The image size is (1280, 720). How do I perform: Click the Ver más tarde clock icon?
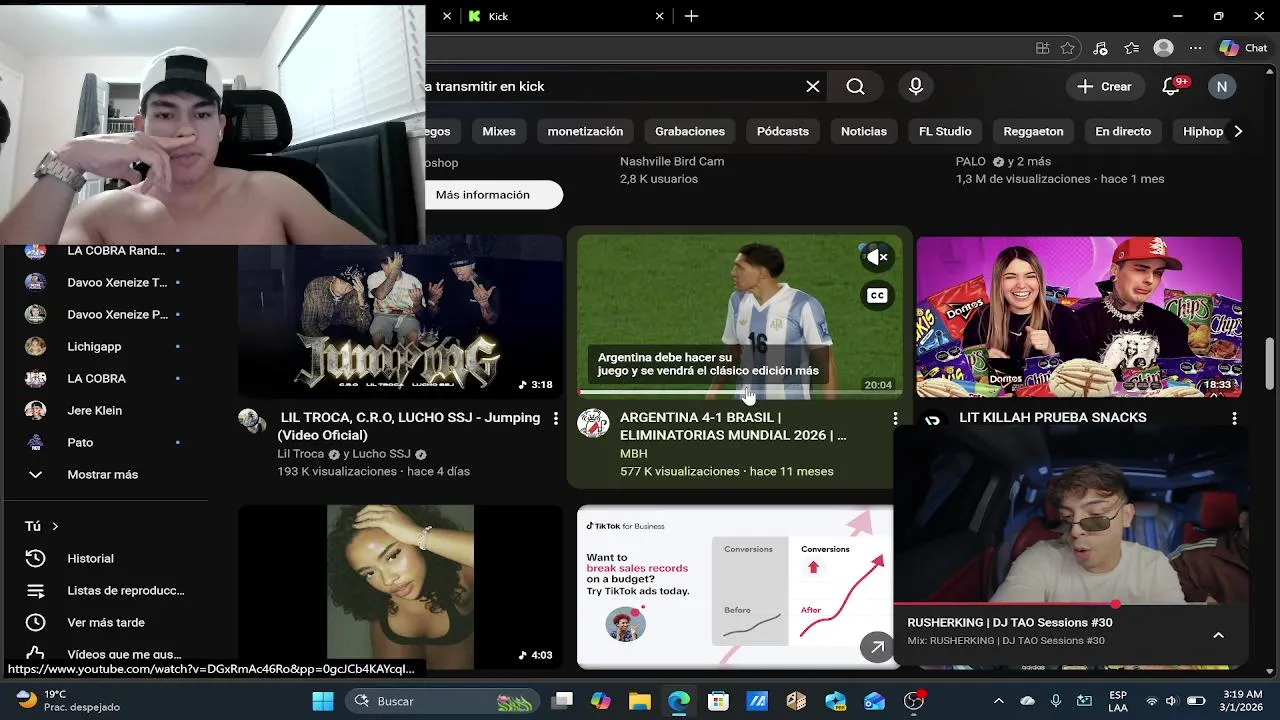35,622
